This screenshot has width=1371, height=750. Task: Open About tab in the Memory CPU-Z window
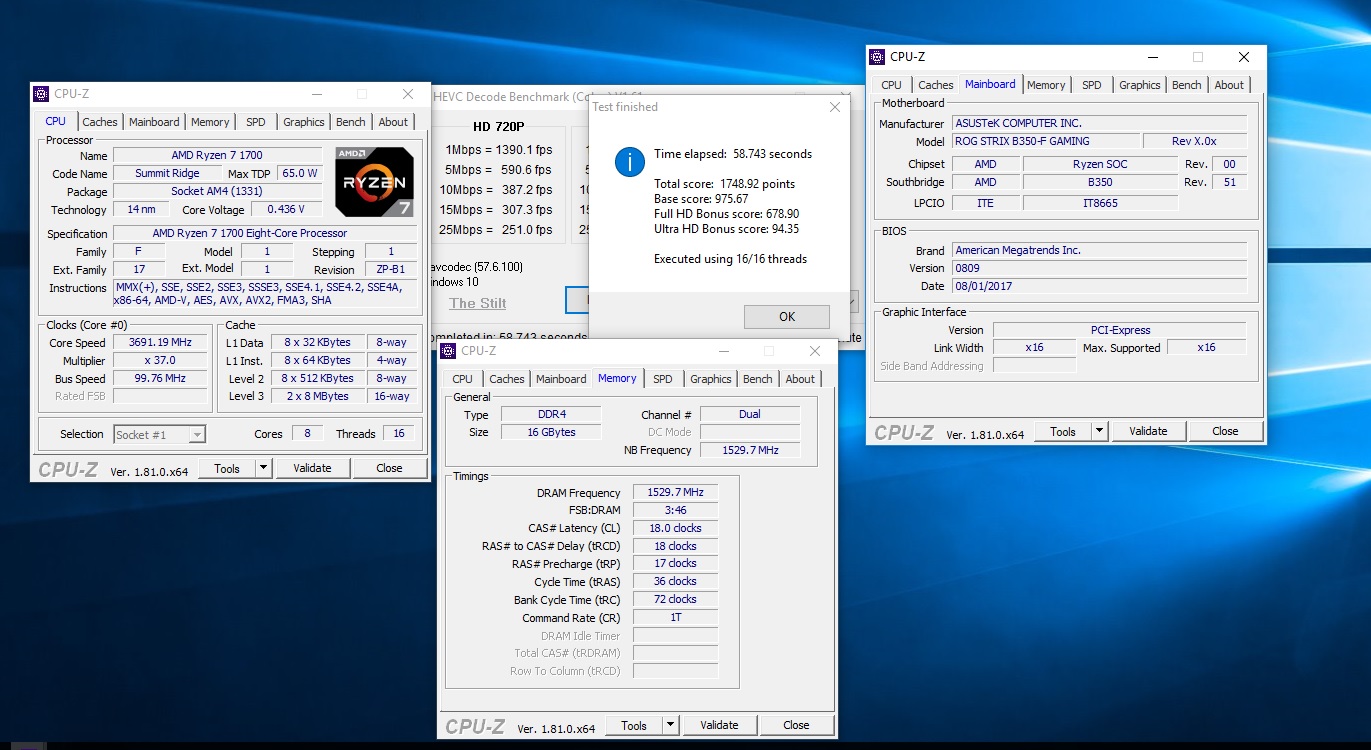coord(800,379)
